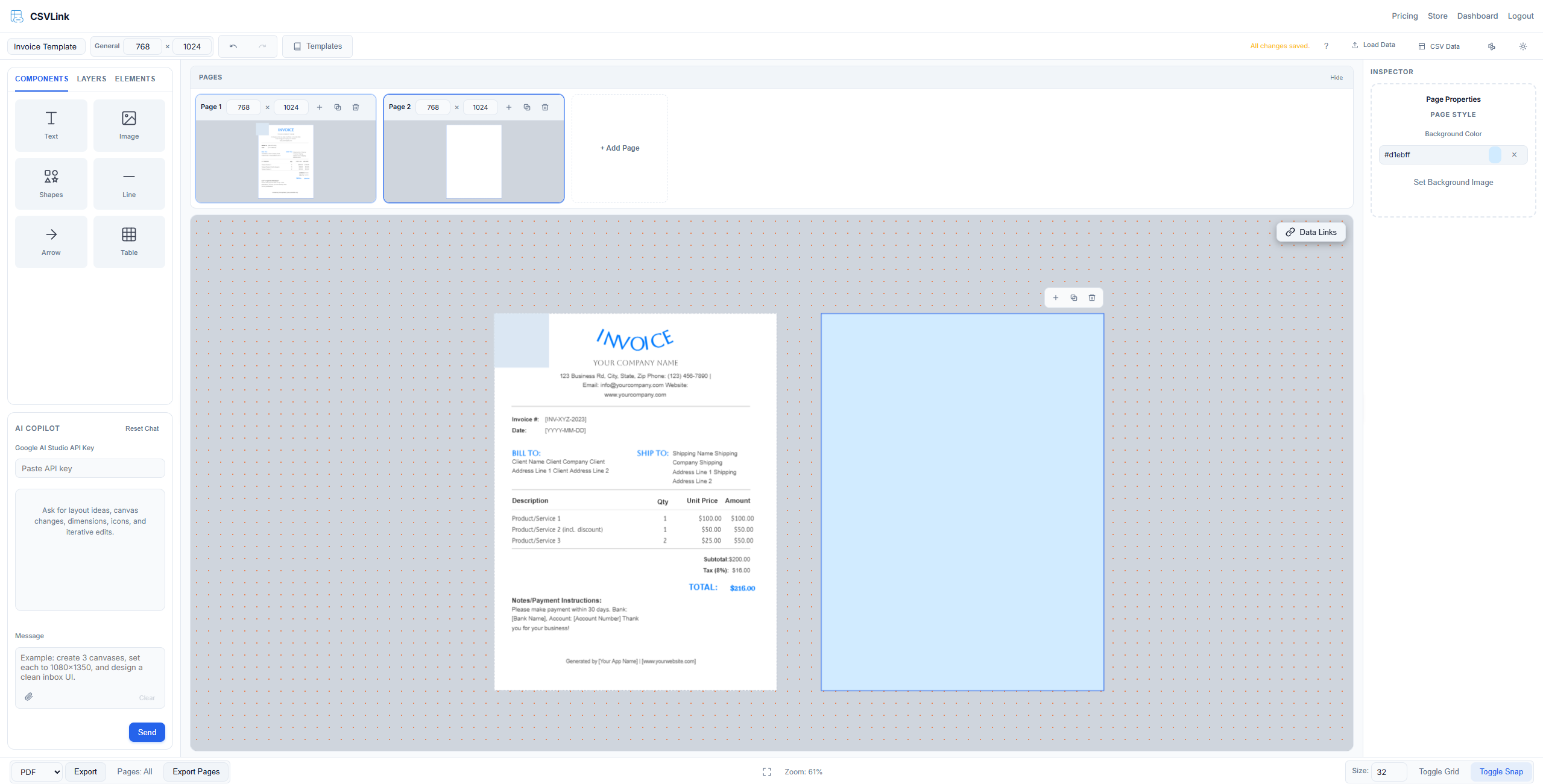Switch to the Layers tab
Image resolution: width=1543 pixels, height=784 pixels.
pos(91,78)
